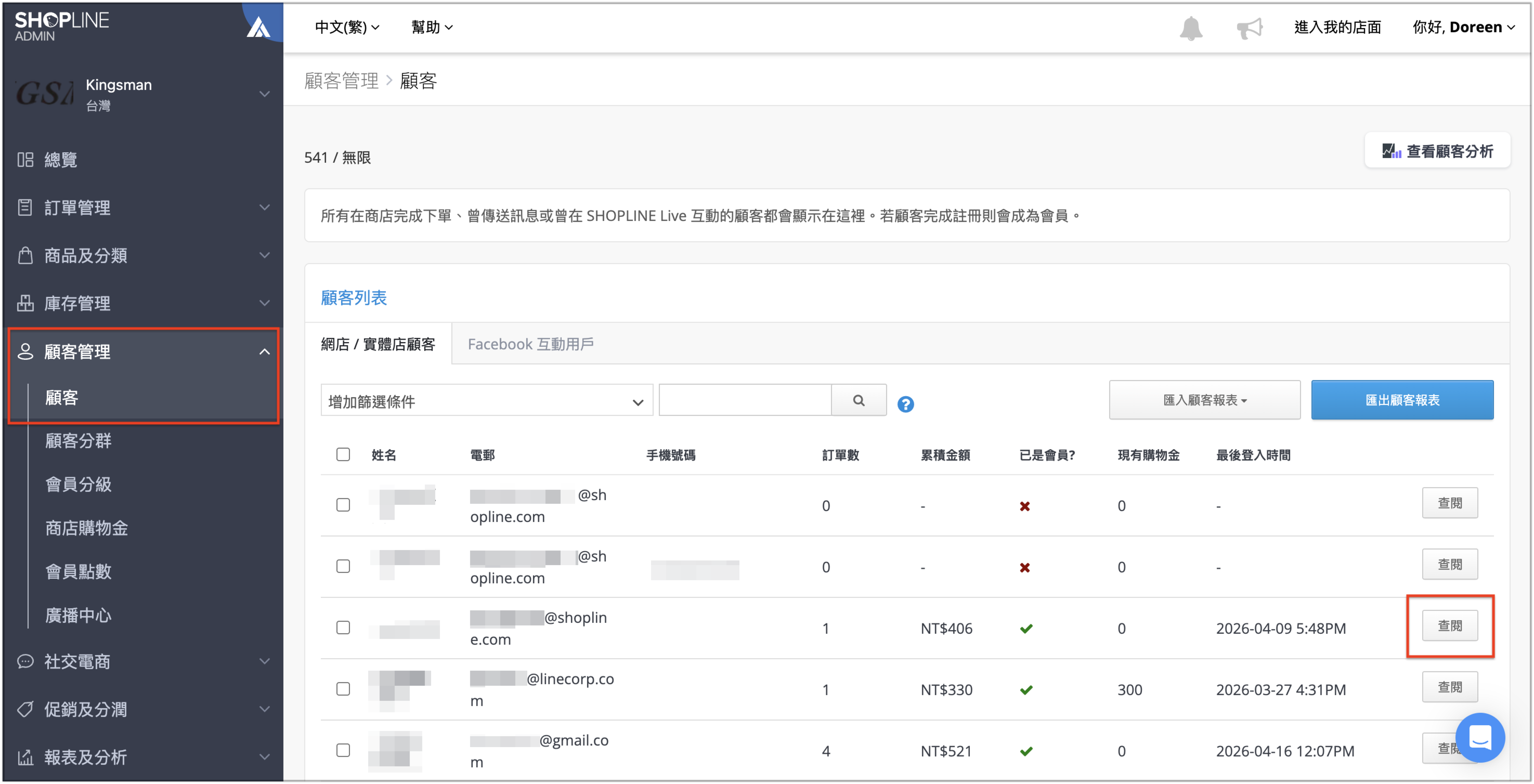This screenshot has height=784, width=1534.
Task: Check the checkbox for the gmail customer
Action: click(x=343, y=750)
